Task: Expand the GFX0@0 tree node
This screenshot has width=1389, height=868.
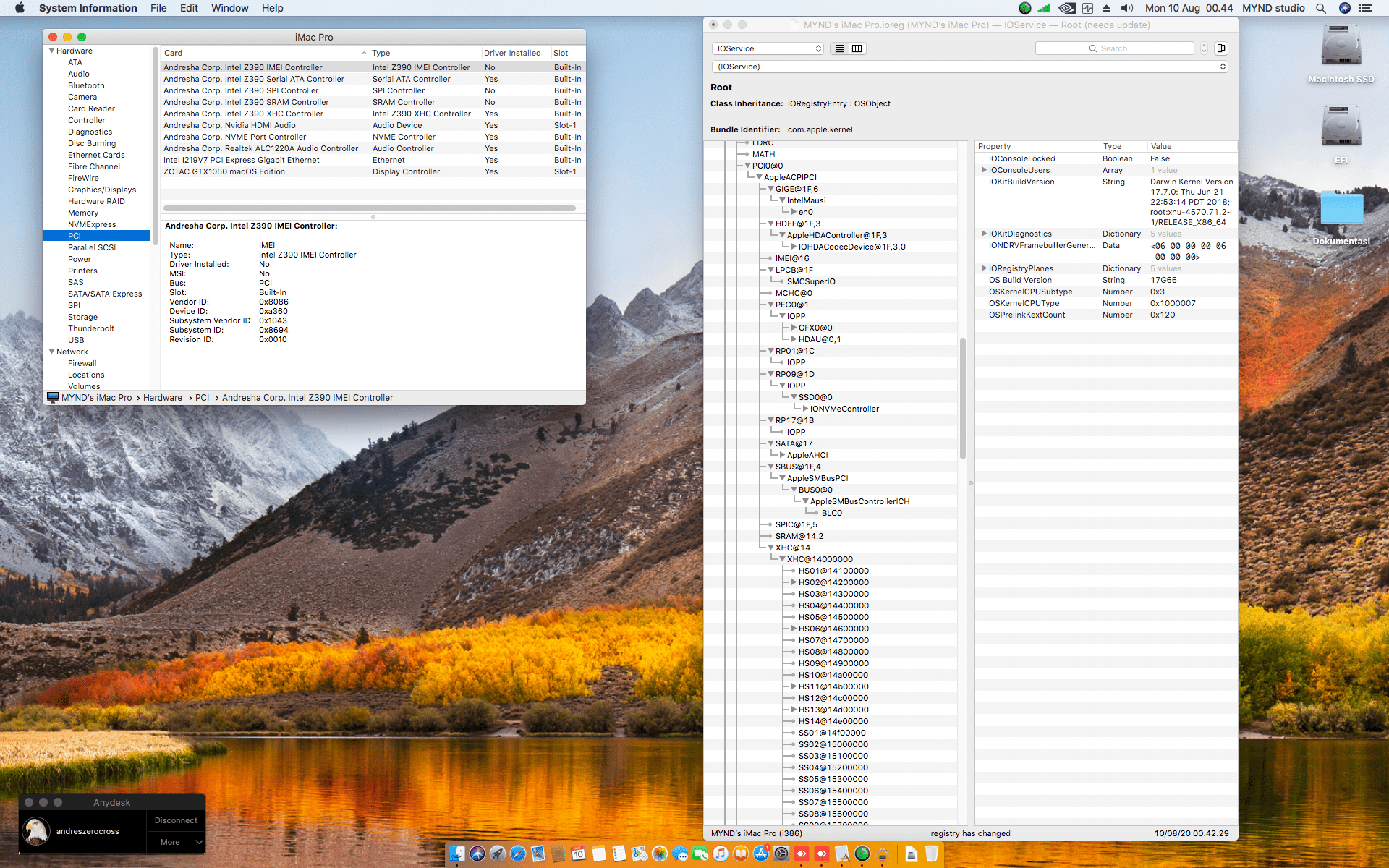Action: pos(794,328)
